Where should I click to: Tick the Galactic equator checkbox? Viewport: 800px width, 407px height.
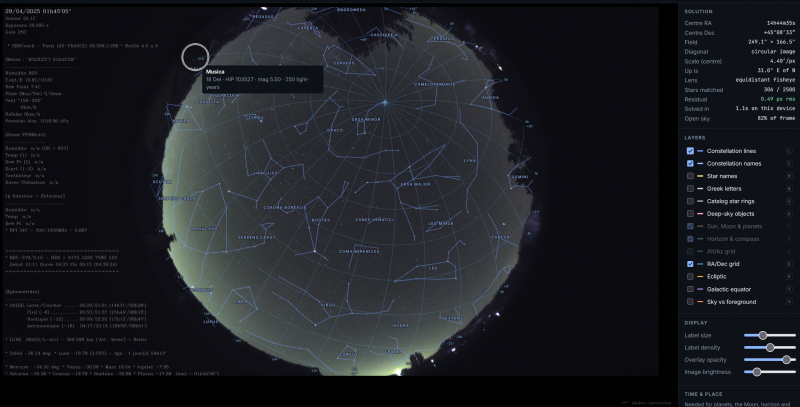click(690, 289)
